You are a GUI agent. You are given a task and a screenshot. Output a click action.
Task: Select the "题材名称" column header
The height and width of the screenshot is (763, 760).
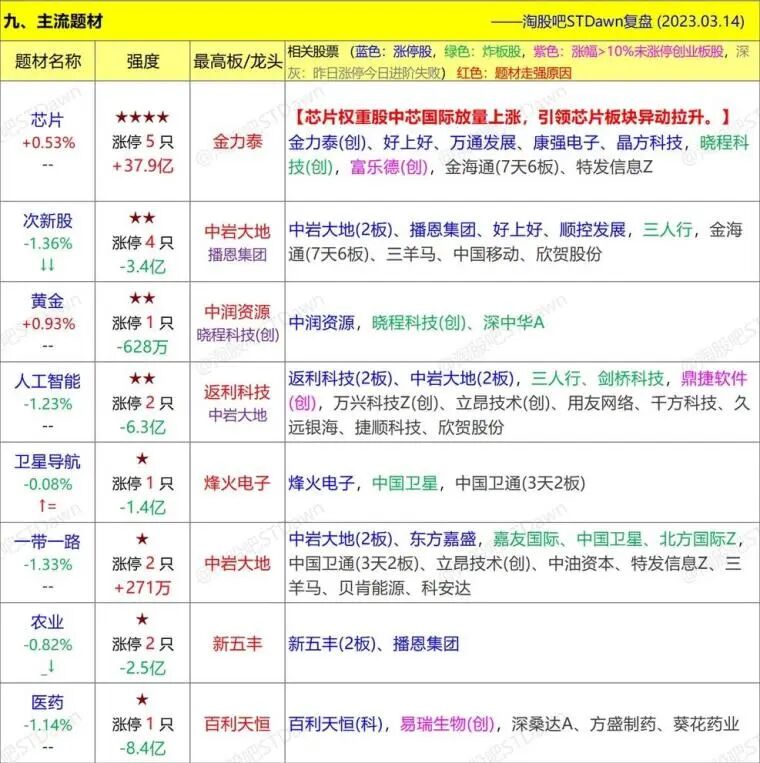[x=48, y=61]
